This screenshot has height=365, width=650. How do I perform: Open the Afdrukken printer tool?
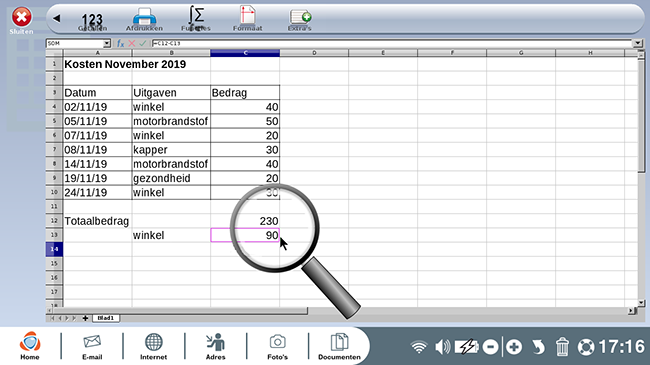[144, 19]
